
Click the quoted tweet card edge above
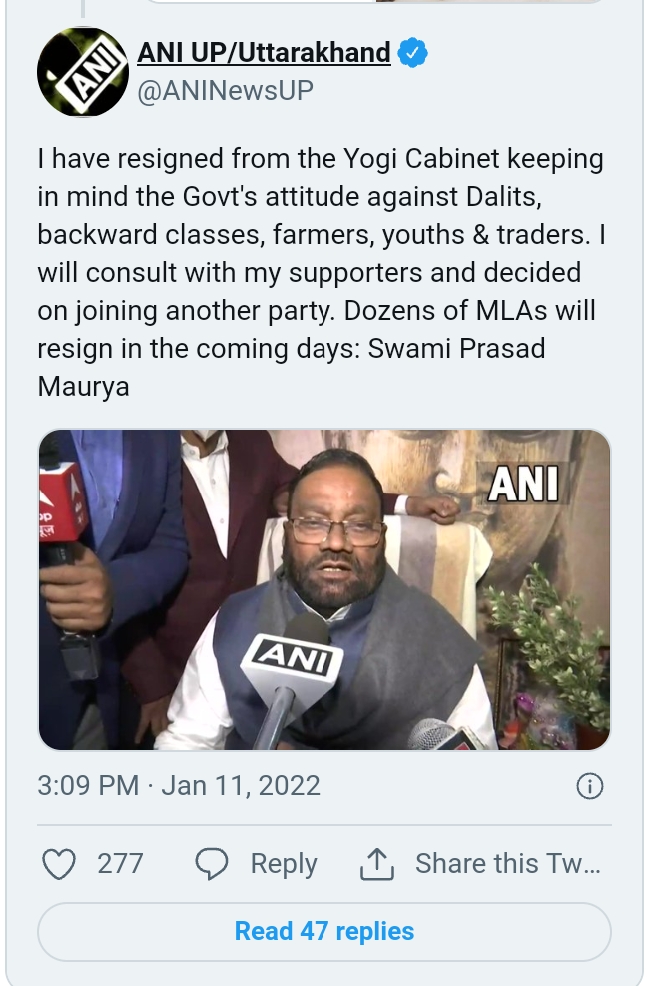coord(375,2)
